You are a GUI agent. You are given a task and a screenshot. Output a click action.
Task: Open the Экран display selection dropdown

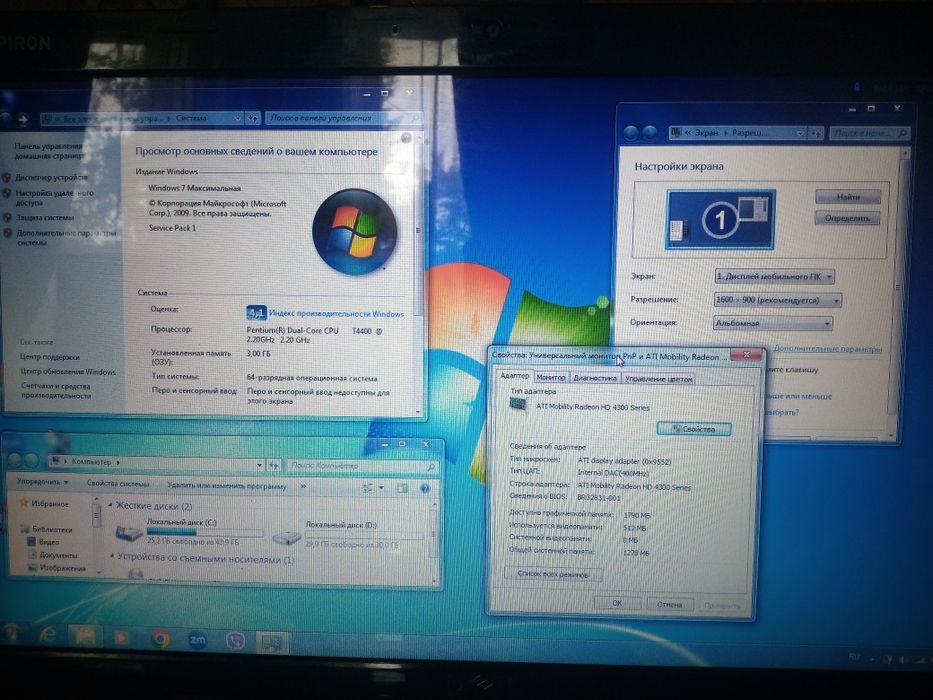(774, 276)
